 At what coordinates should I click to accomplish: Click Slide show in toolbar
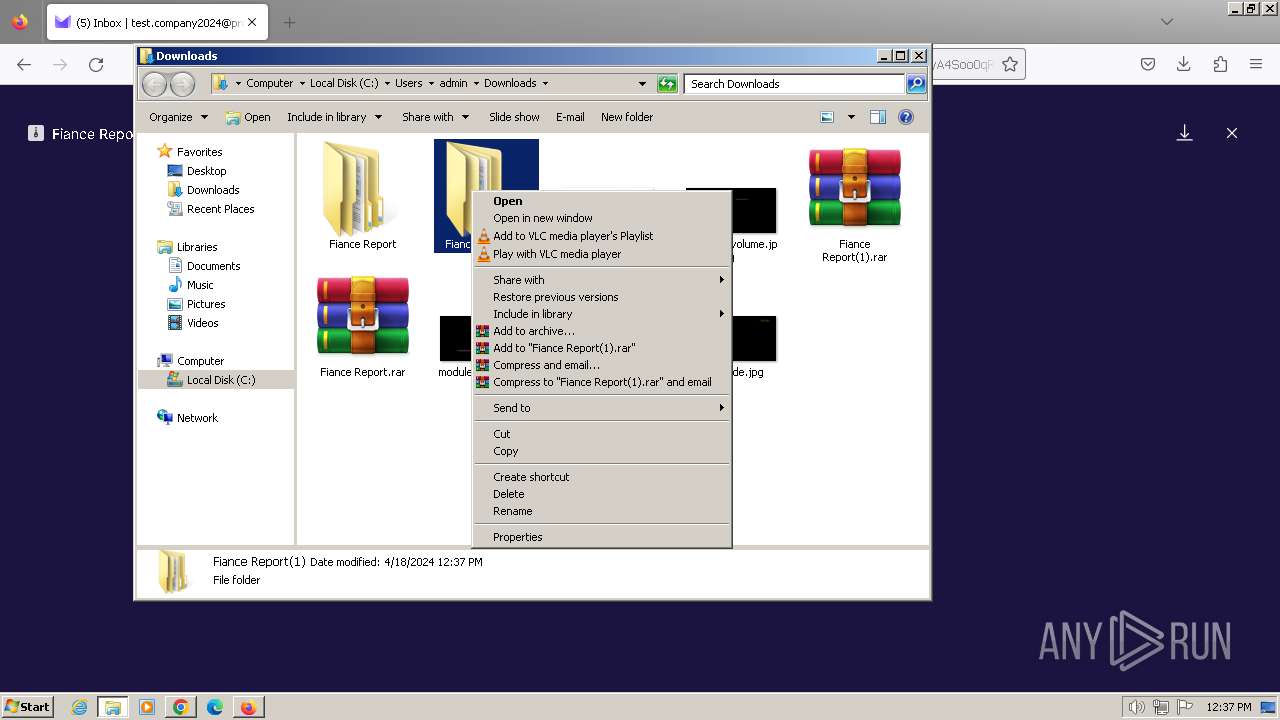[514, 117]
